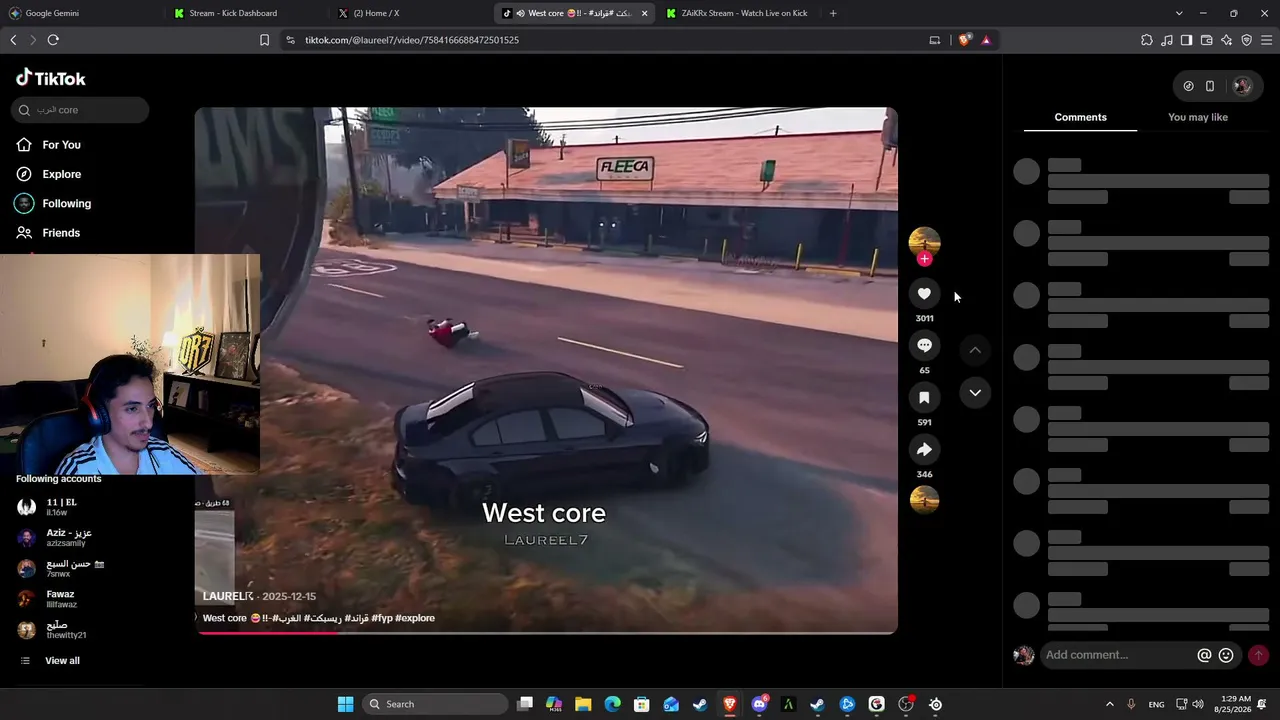Viewport: 1280px width, 720px height.
Task: Go to previous video with up chevron
Action: tap(975, 350)
